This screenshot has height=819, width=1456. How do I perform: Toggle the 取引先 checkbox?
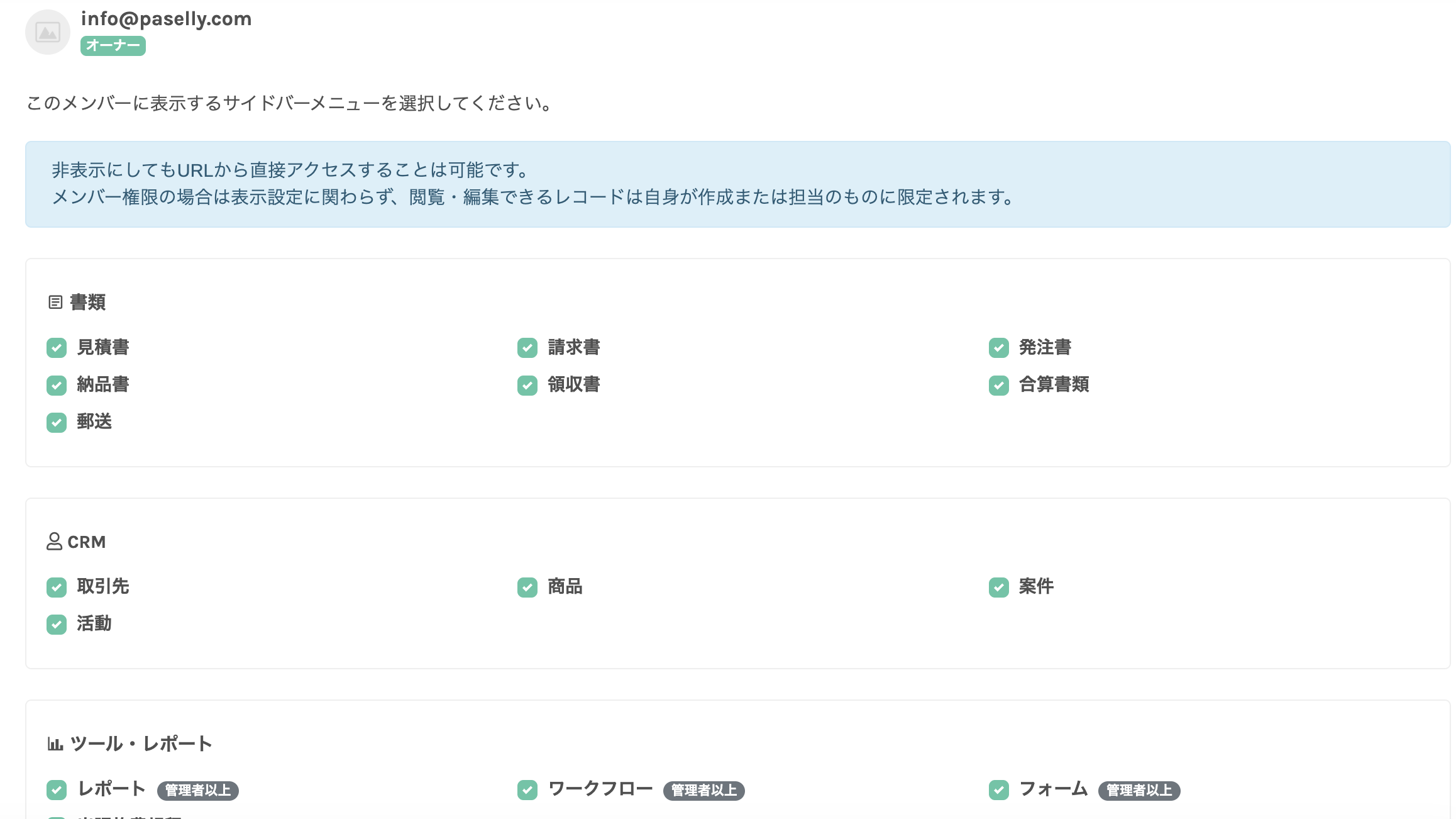tap(57, 588)
